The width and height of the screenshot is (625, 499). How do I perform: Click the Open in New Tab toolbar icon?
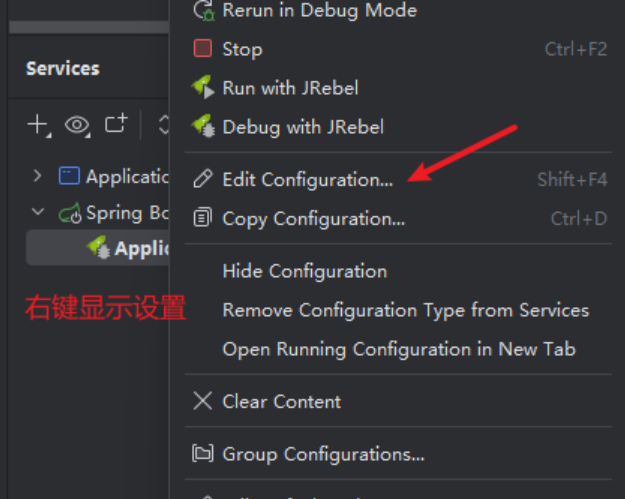coord(117,124)
